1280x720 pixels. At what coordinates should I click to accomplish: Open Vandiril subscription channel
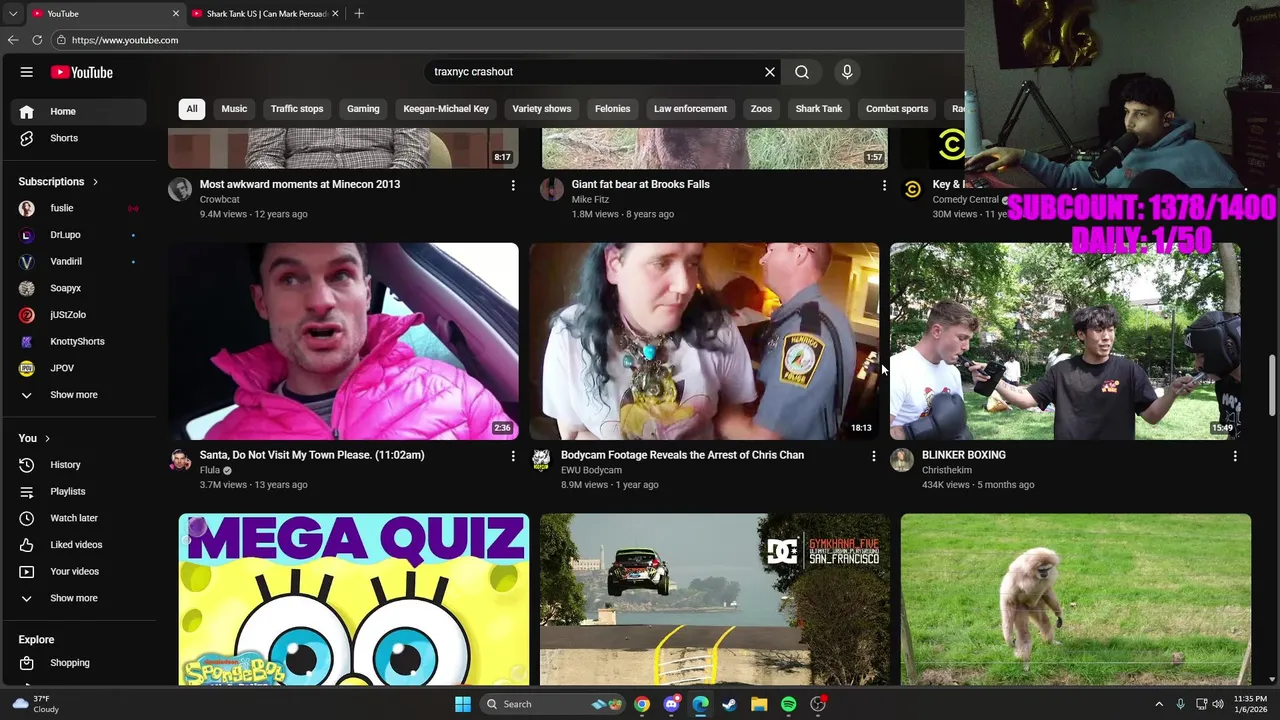pyautogui.click(x=78, y=261)
